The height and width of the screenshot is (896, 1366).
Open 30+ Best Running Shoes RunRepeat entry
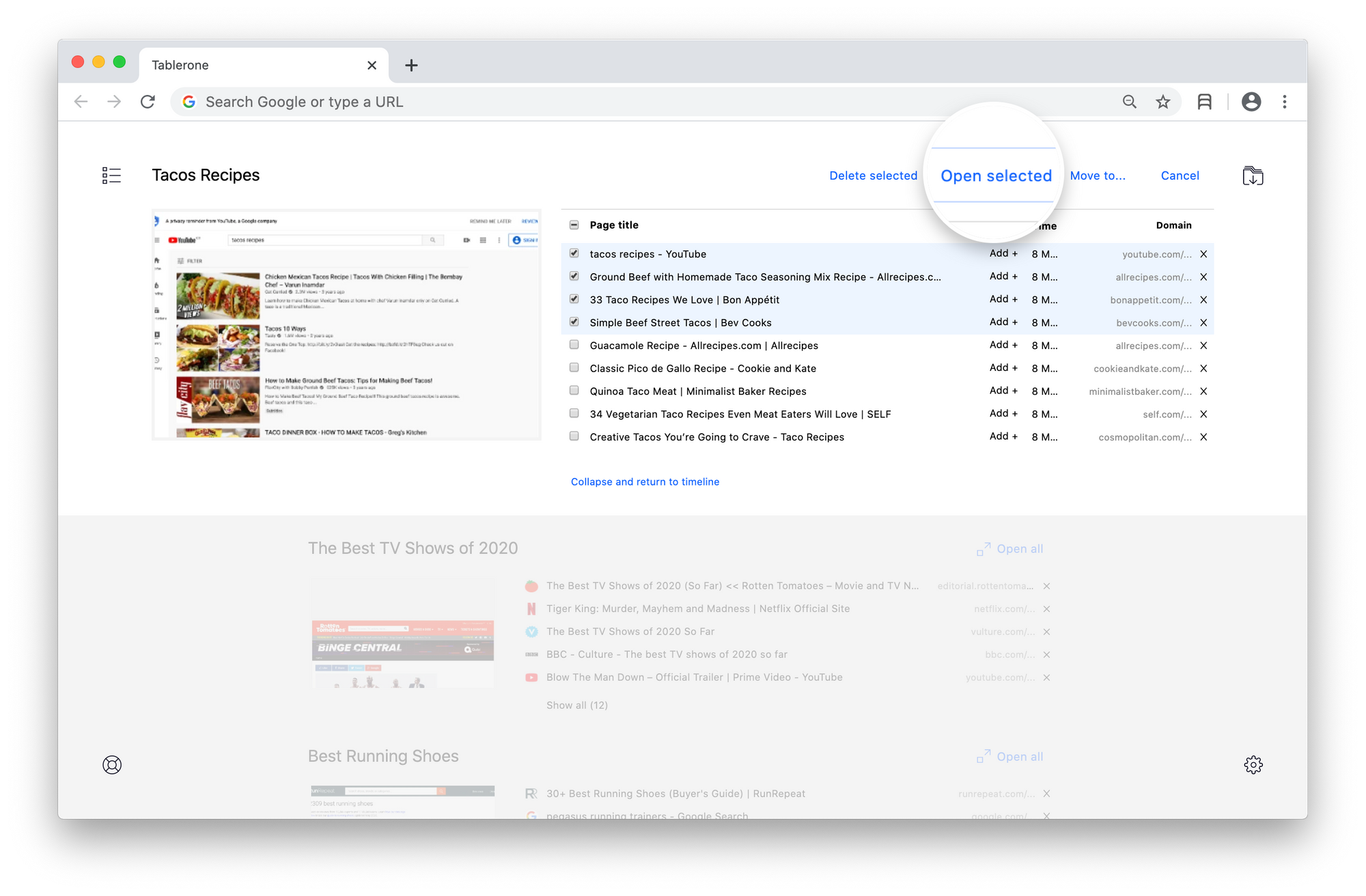click(x=675, y=794)
